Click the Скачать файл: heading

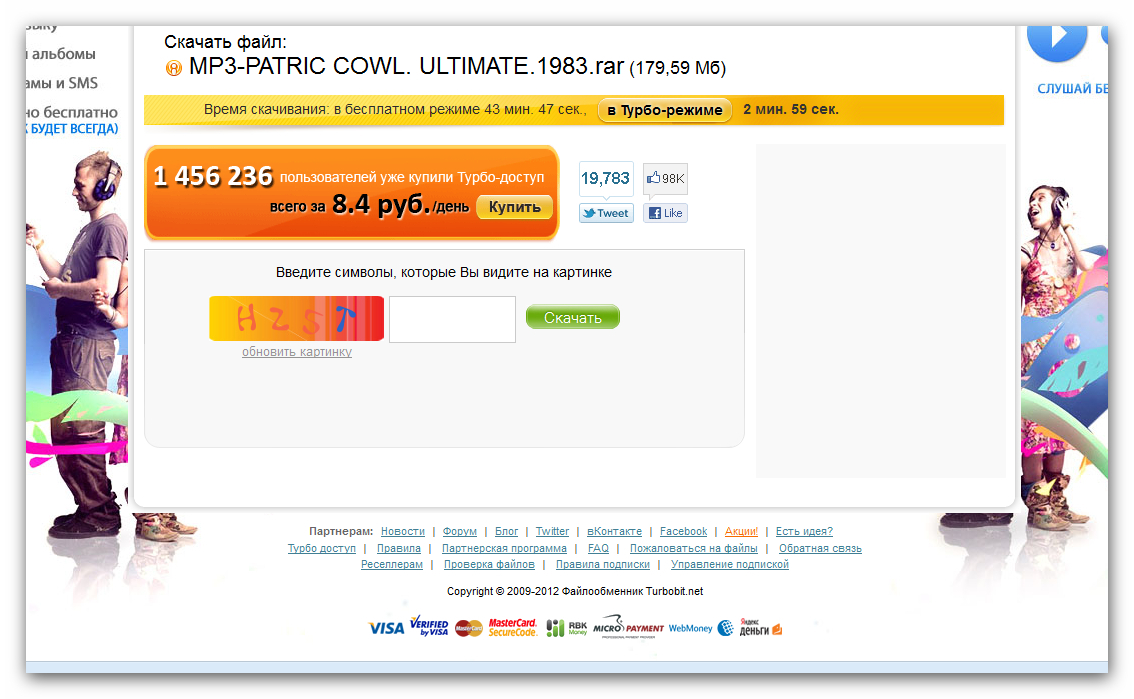[225, 42]
